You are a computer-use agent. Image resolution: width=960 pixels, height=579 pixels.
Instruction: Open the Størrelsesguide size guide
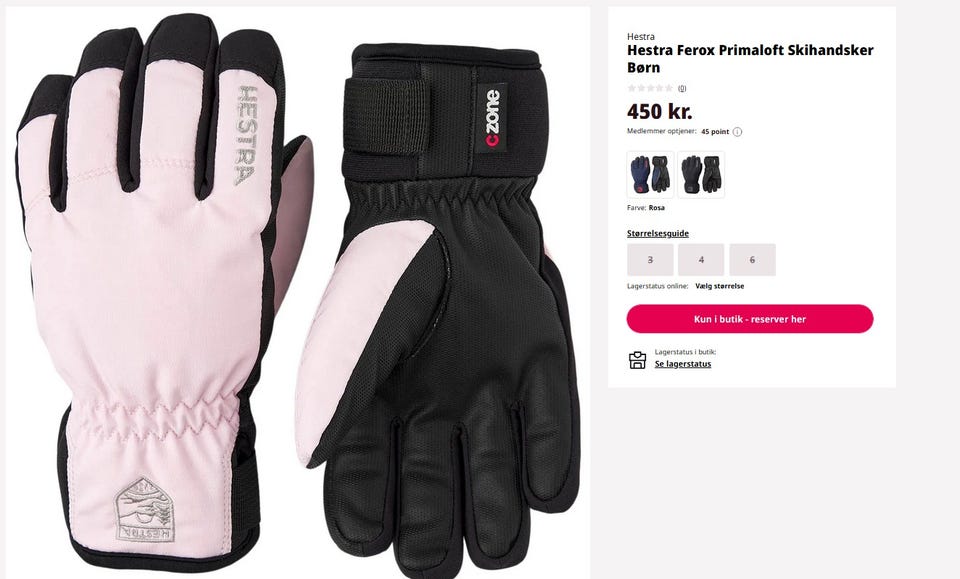point(658,233)
